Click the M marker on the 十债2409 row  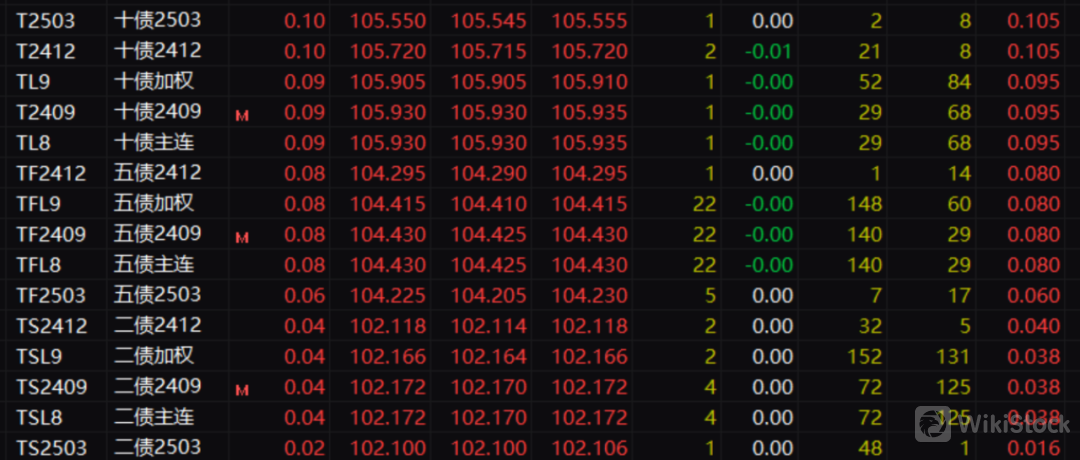[241, 116]
